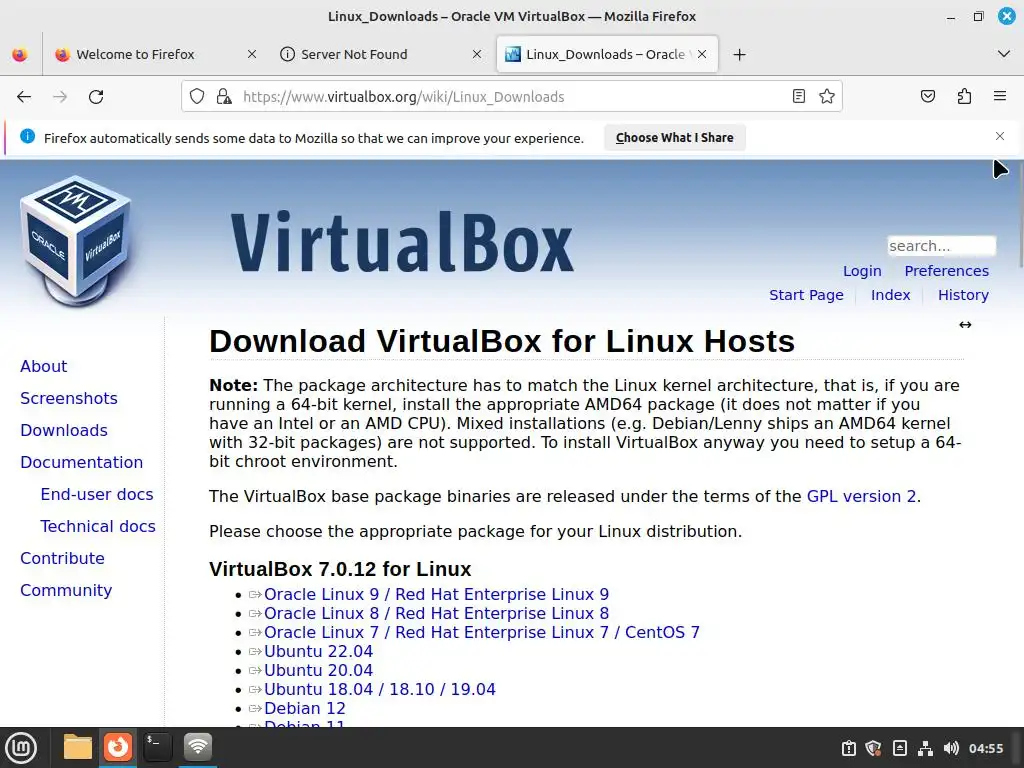
Task: Click the VirtualBox 7.0.12 for Linux heading
Action: (x=340, y=569)
